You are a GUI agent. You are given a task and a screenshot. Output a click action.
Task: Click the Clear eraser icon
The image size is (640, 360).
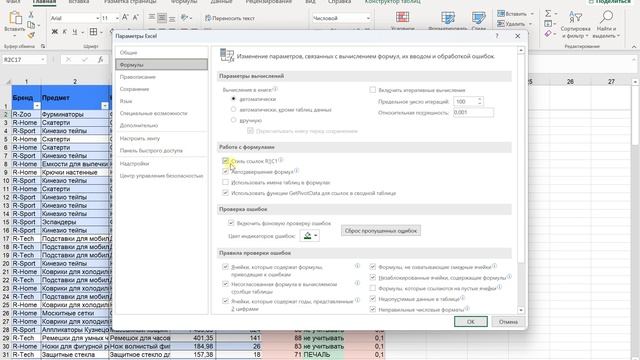(x=548, y=33)
